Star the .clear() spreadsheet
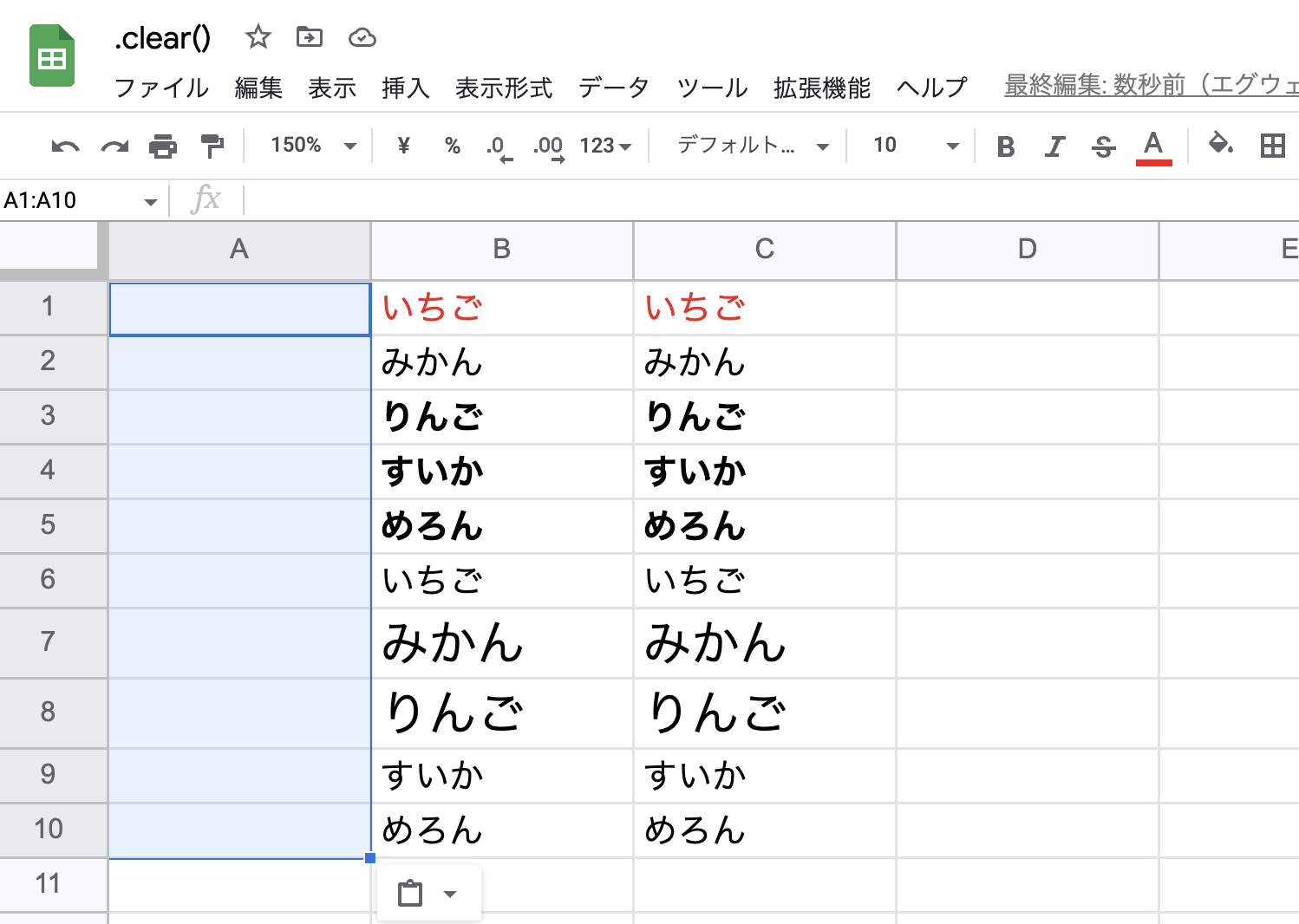 click(x=258, y=37)
